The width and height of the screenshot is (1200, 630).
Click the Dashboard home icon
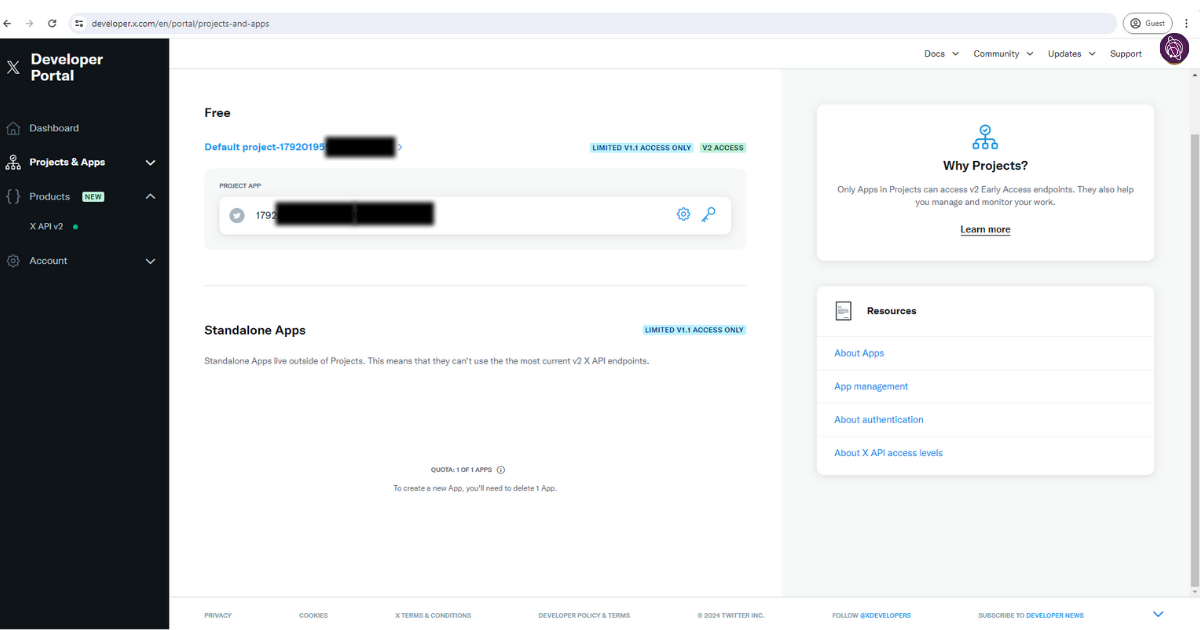(x=13, y=128)
